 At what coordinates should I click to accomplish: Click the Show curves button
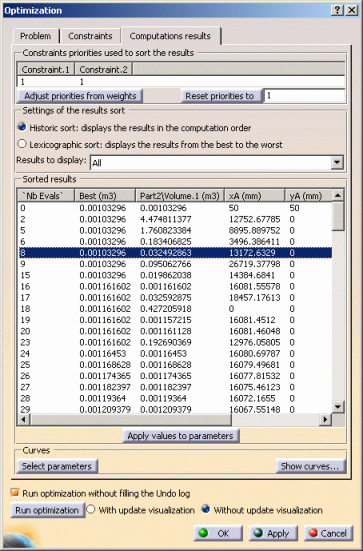pyautogui.click(x=310, y=466)
